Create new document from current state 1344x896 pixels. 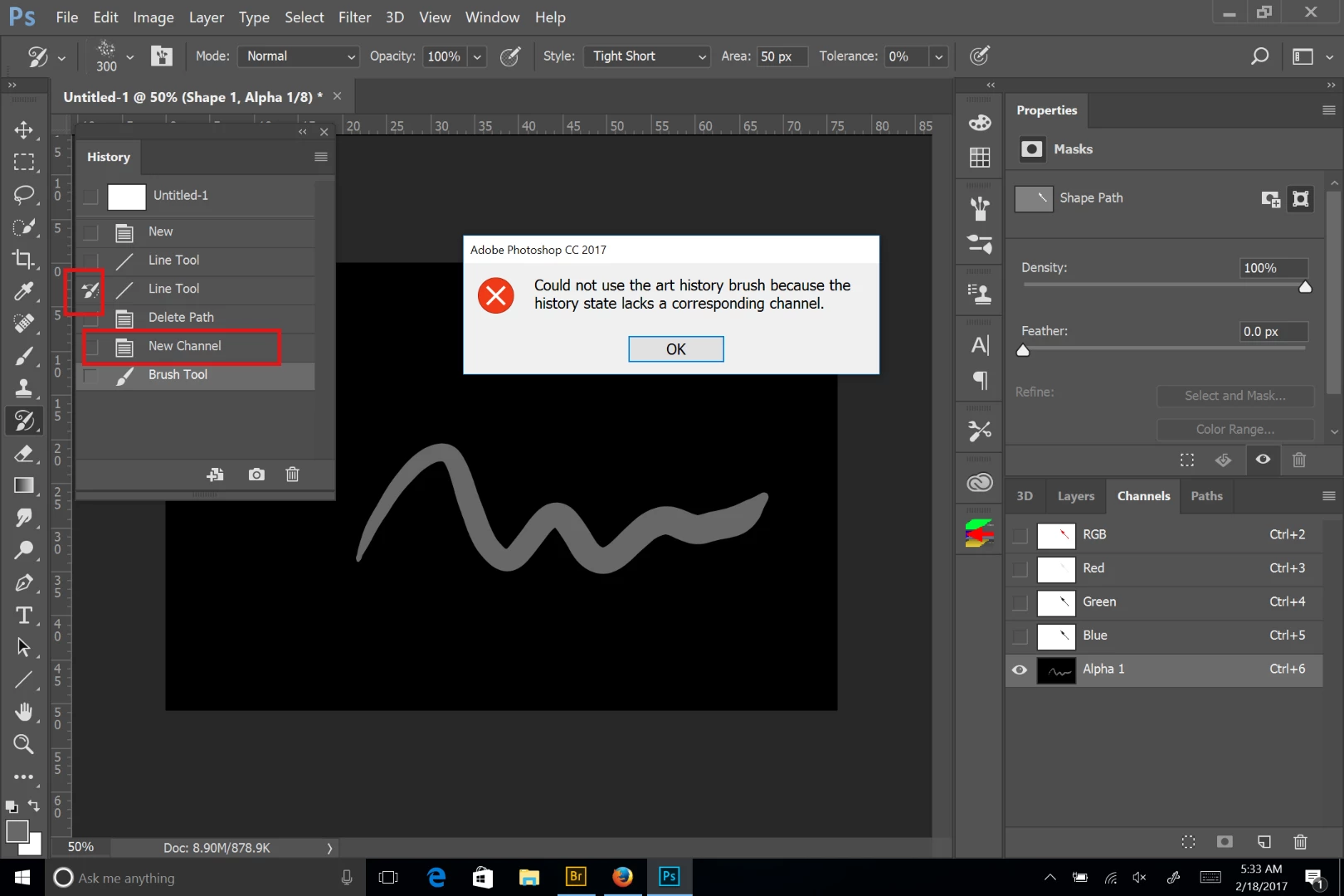[x=215, y=475]
